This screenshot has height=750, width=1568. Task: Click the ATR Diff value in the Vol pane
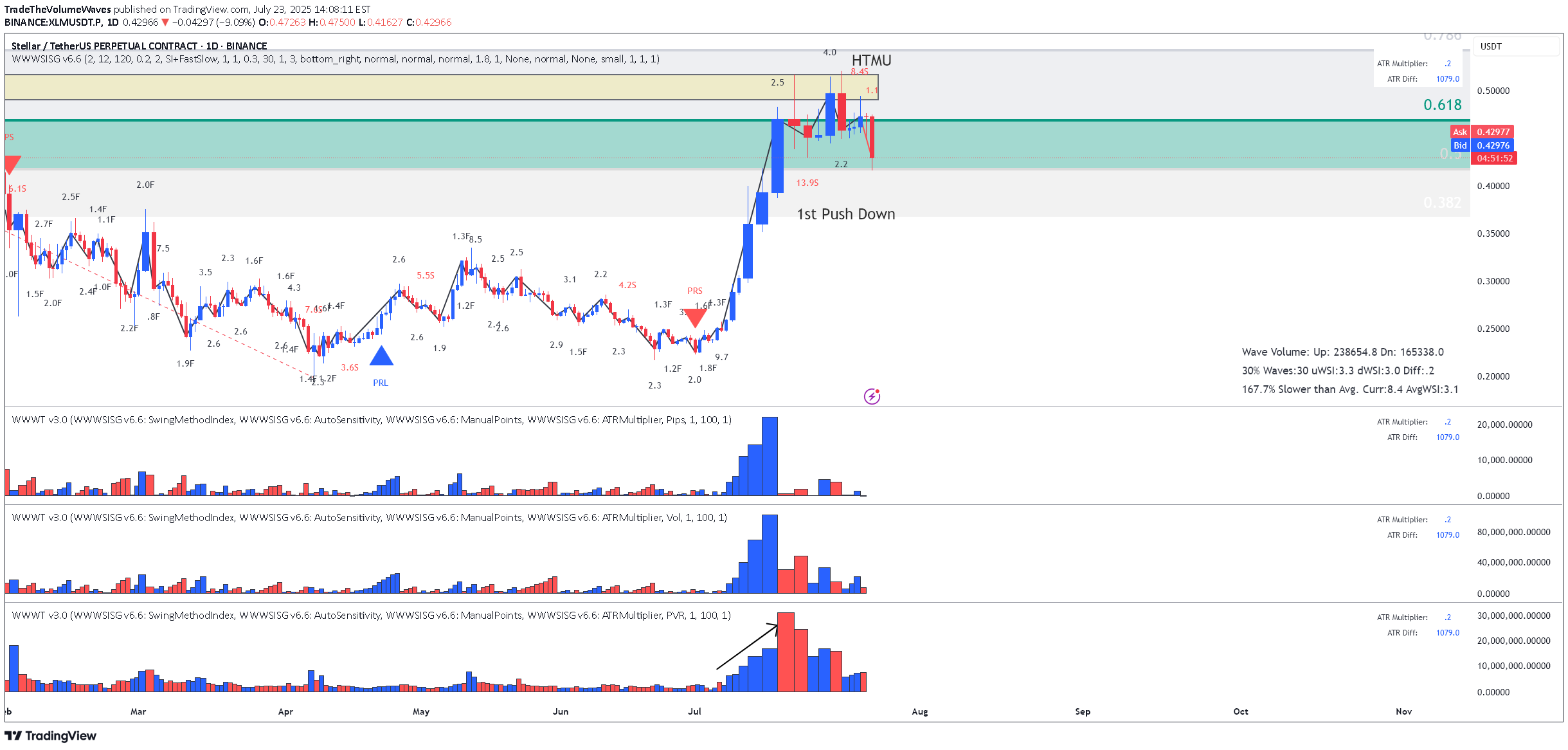tap(1447, 535)
